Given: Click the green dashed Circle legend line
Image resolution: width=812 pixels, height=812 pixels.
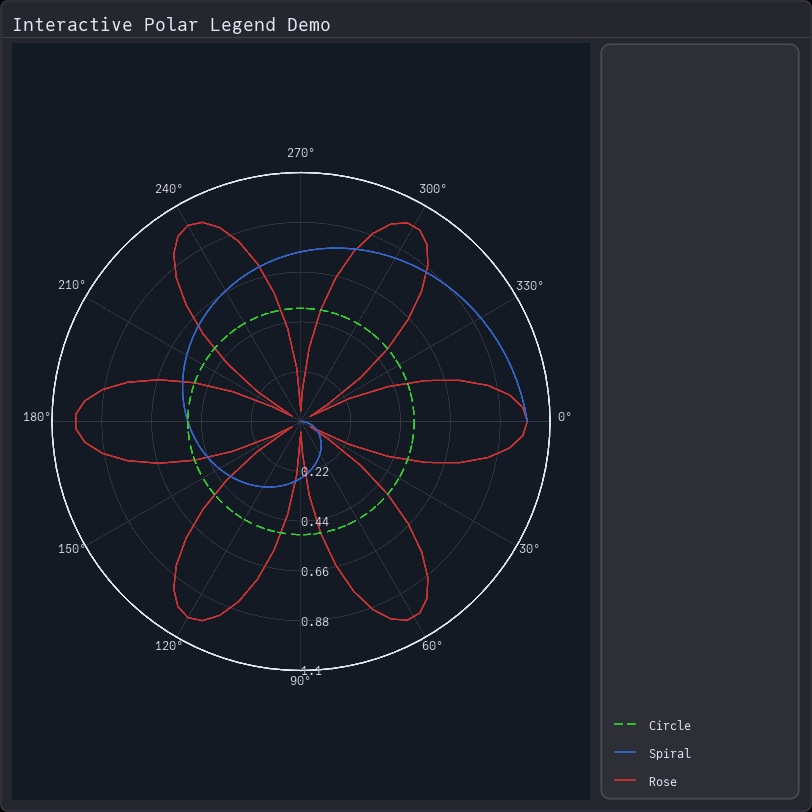Looking at the screenshot, I should click(625, 725).
